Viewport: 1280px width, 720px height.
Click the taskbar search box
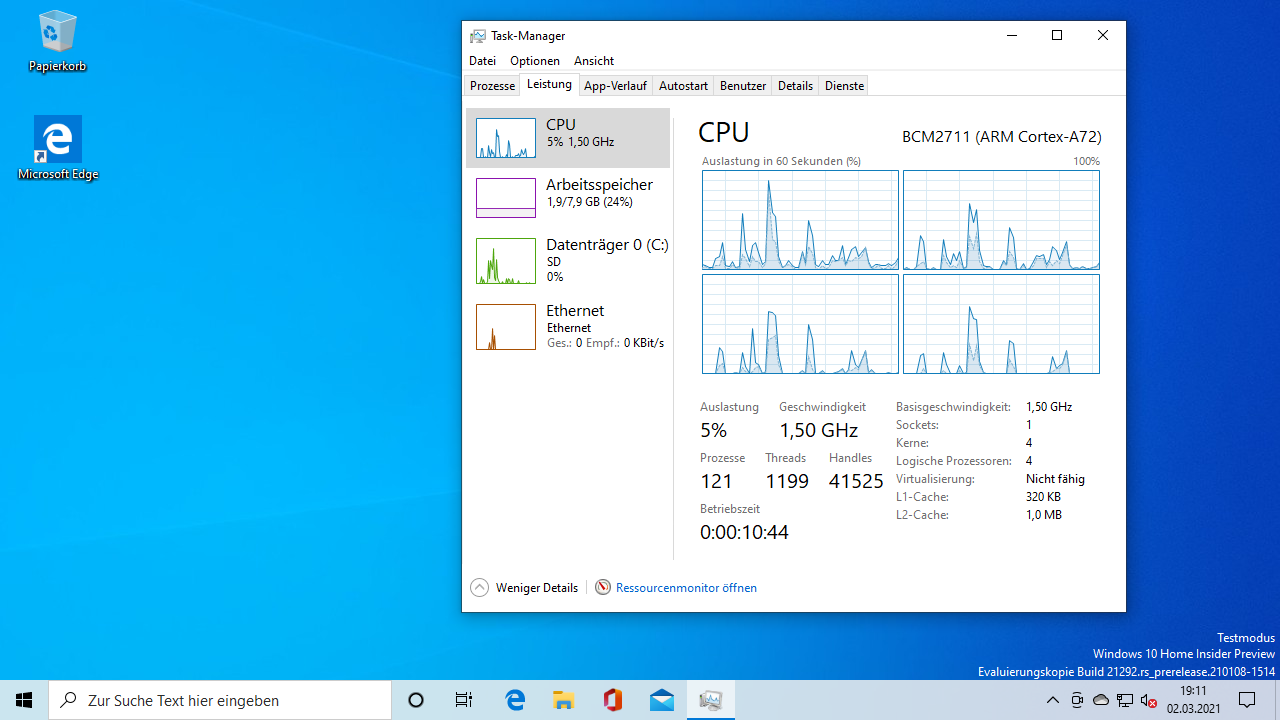point(220,700)
